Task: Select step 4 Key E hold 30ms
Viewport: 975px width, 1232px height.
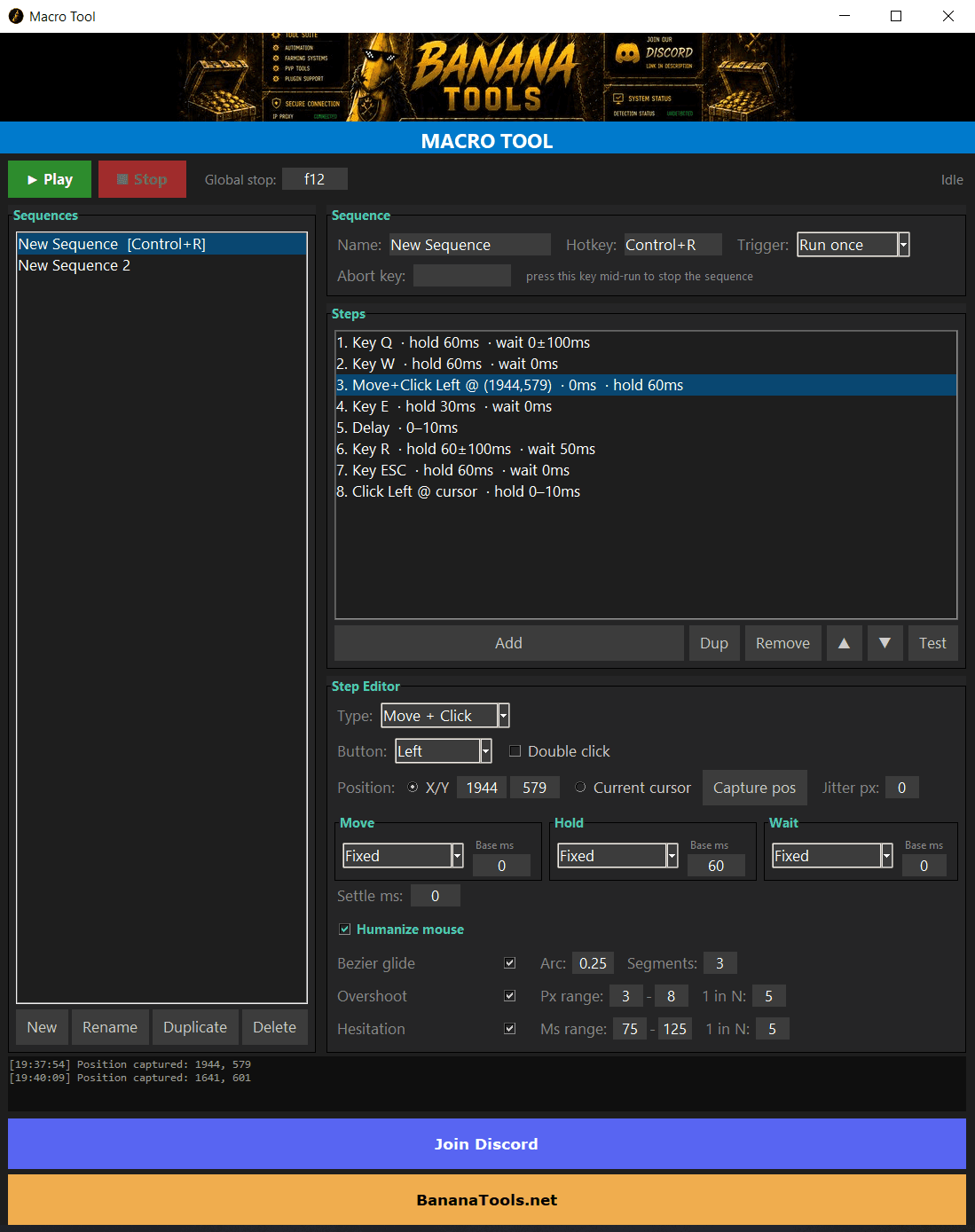Action: pyautogui.click(x=646, y=406)
